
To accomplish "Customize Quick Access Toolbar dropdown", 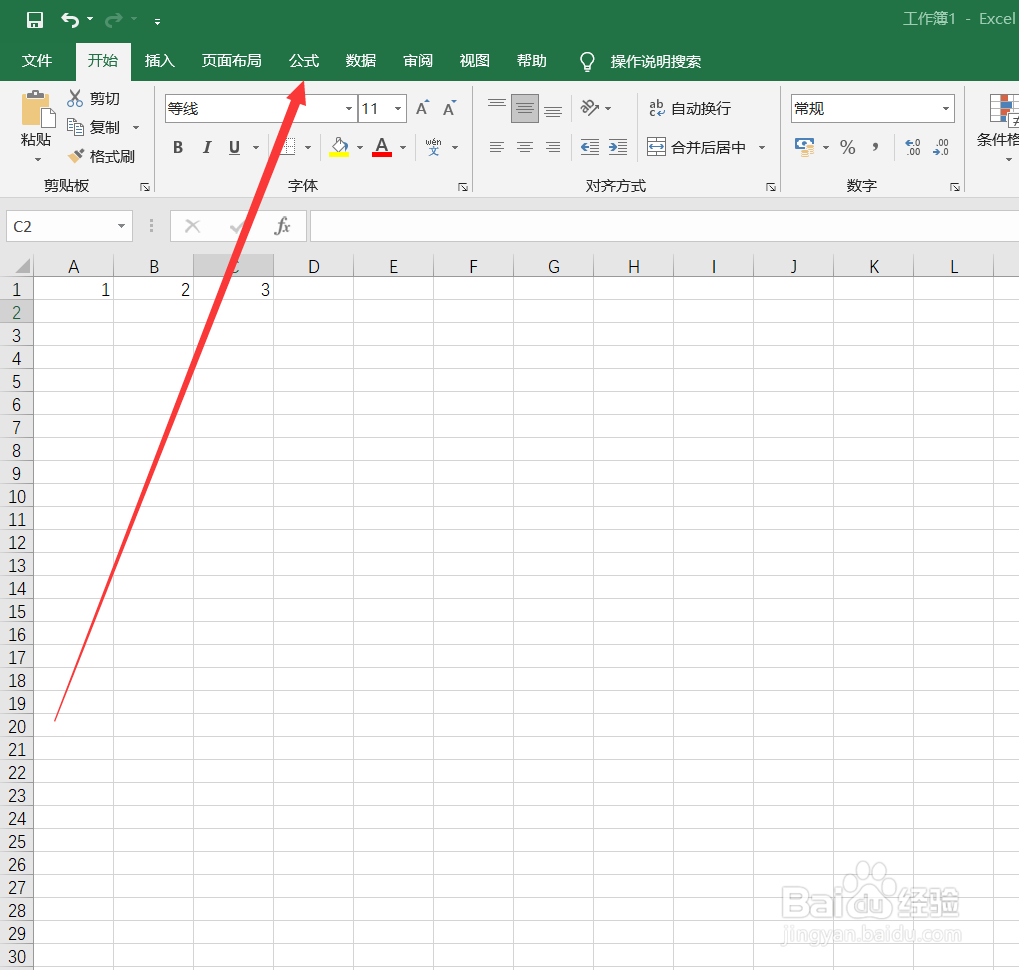I will pyautogui.click(x=157, y=21).
